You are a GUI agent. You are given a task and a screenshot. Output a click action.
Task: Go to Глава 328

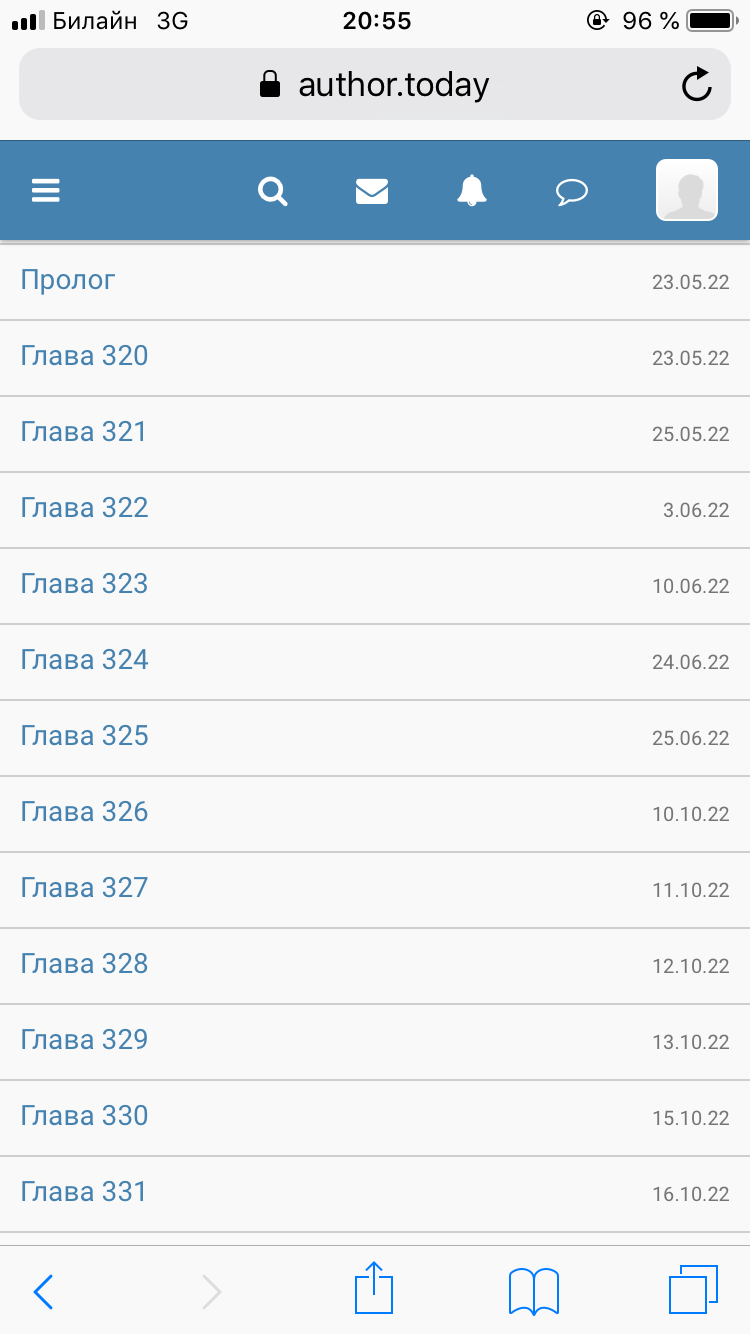(x=84, y=964)
